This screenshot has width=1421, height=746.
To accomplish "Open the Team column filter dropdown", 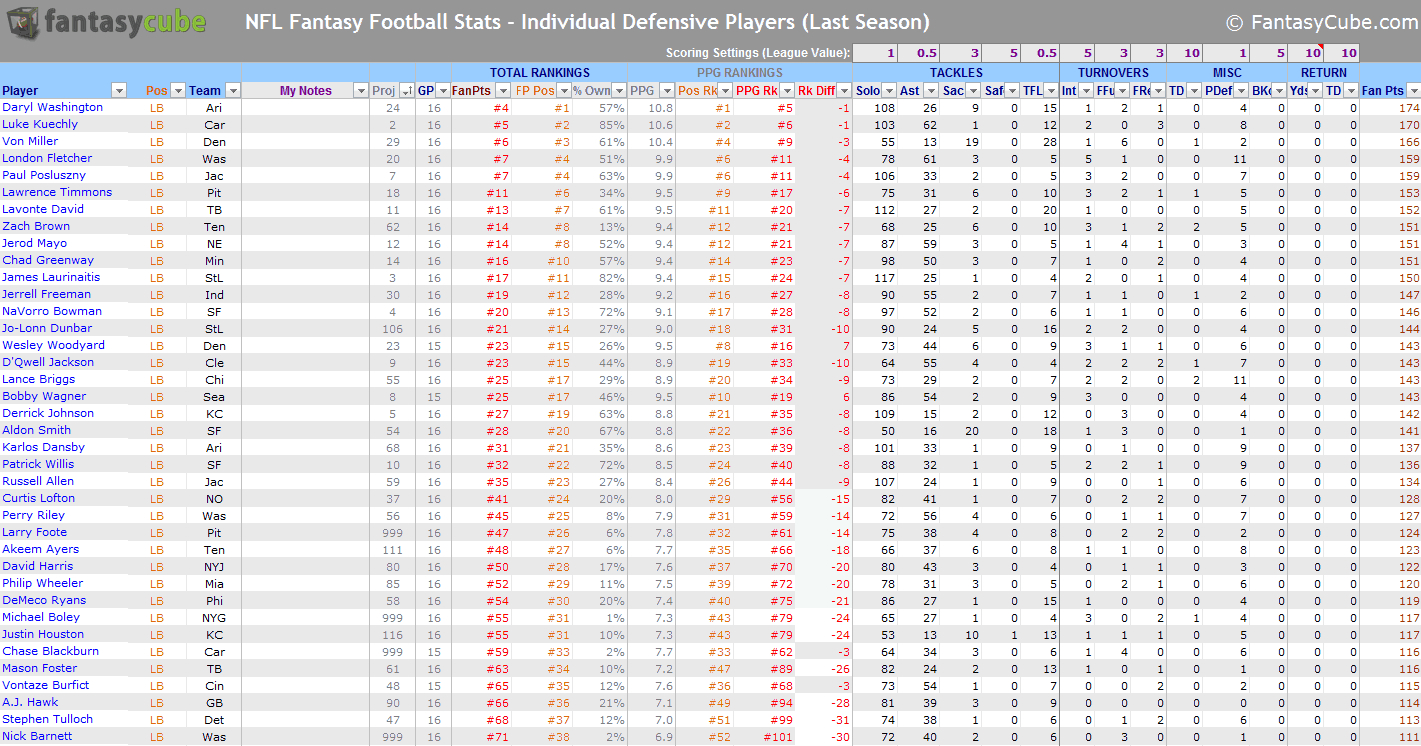I will tap(233, 91).
